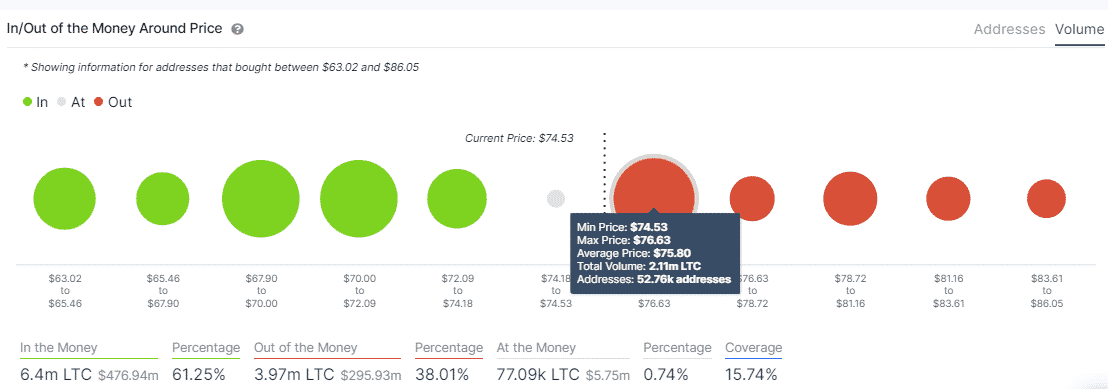Screen dimensions: 1108x389
Task: Click the Coverage statistic label
Action: [754, 348]
